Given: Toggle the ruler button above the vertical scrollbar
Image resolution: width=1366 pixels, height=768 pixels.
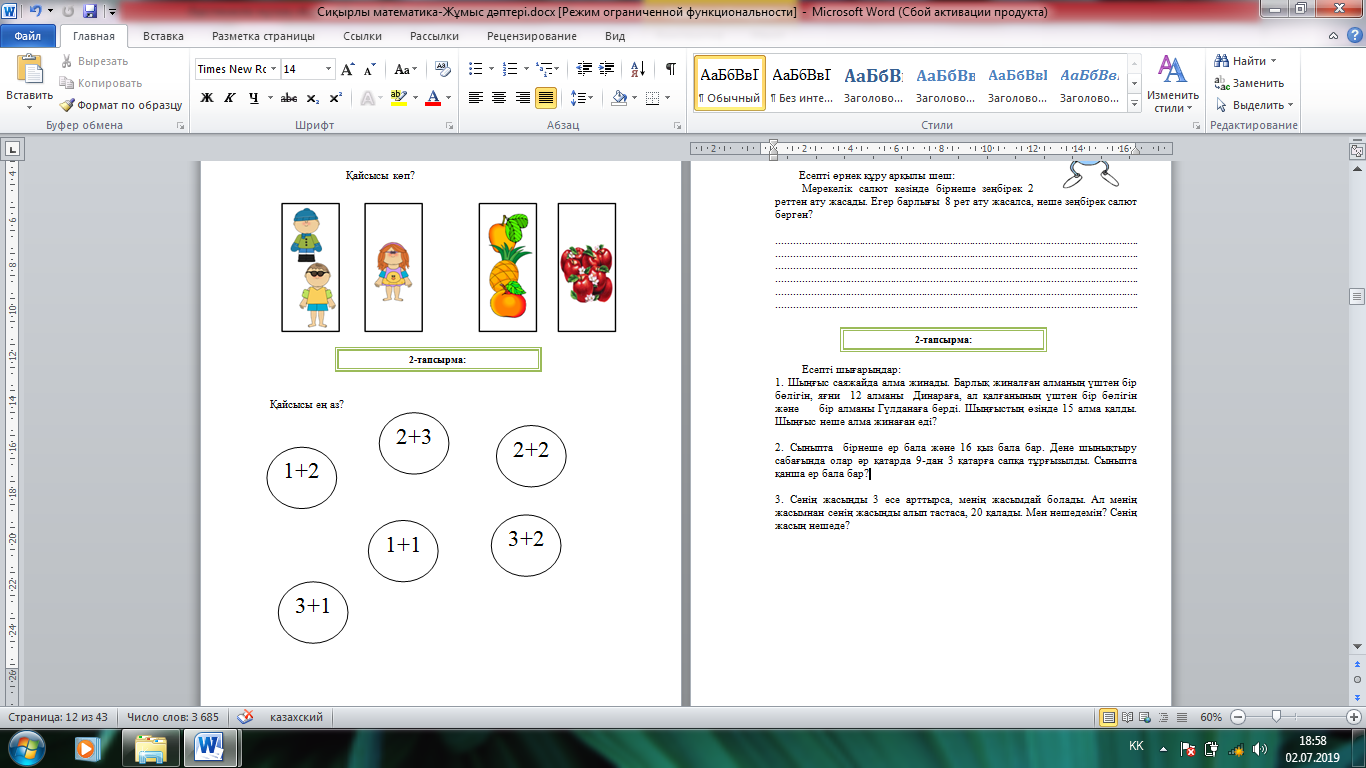Looking at the screenshot, I should click(1357, 149).
